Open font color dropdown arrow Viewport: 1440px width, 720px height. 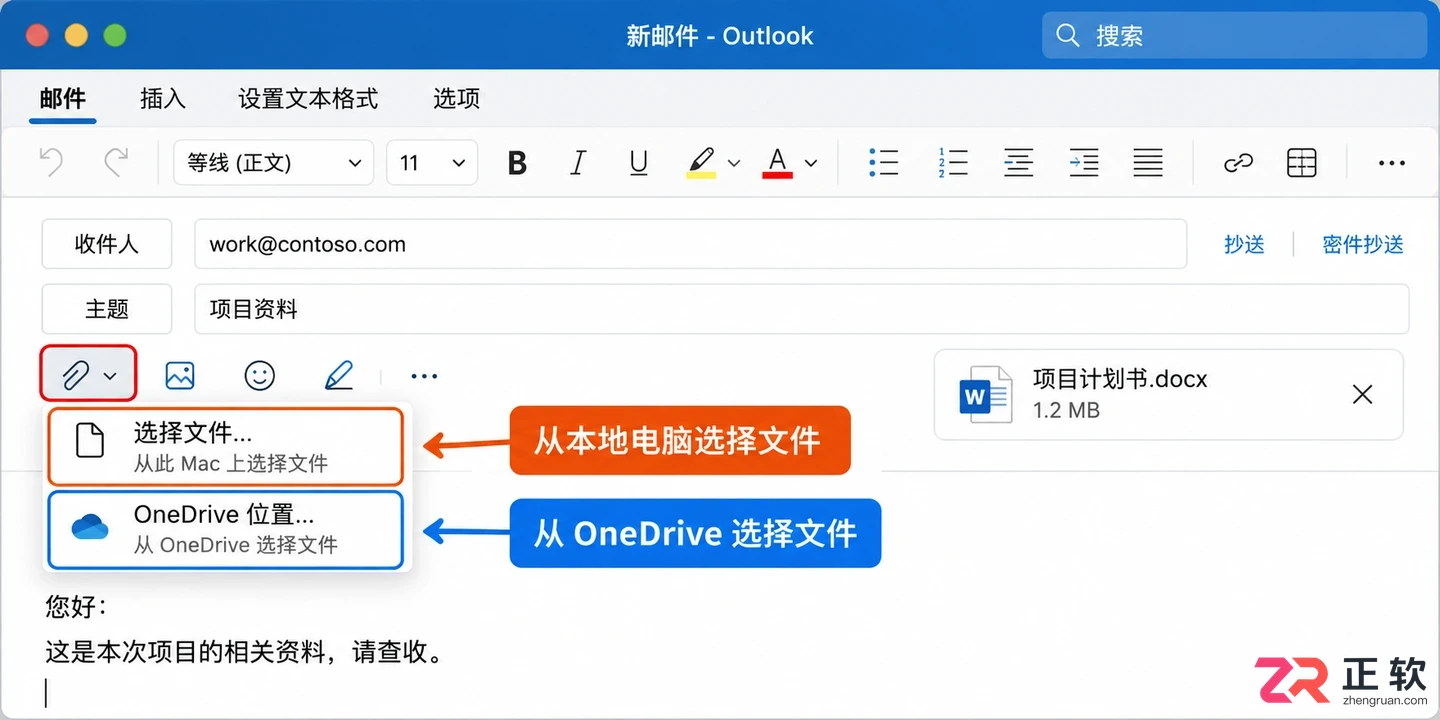(811, 163)
